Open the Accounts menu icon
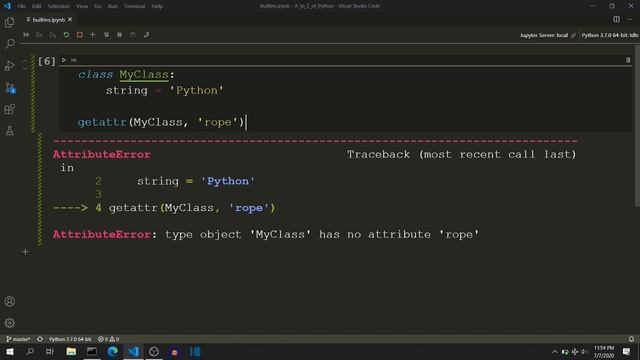Screen dimensions: 640x360 tap(9, 301)
